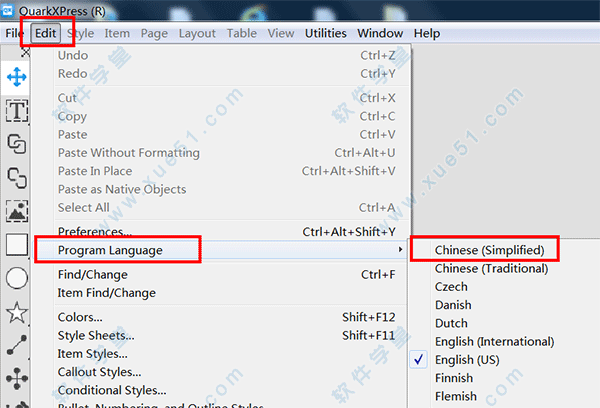600x408 pixels.
Task: Click Paste as Native Objects
Action: (x=220, y=189)
